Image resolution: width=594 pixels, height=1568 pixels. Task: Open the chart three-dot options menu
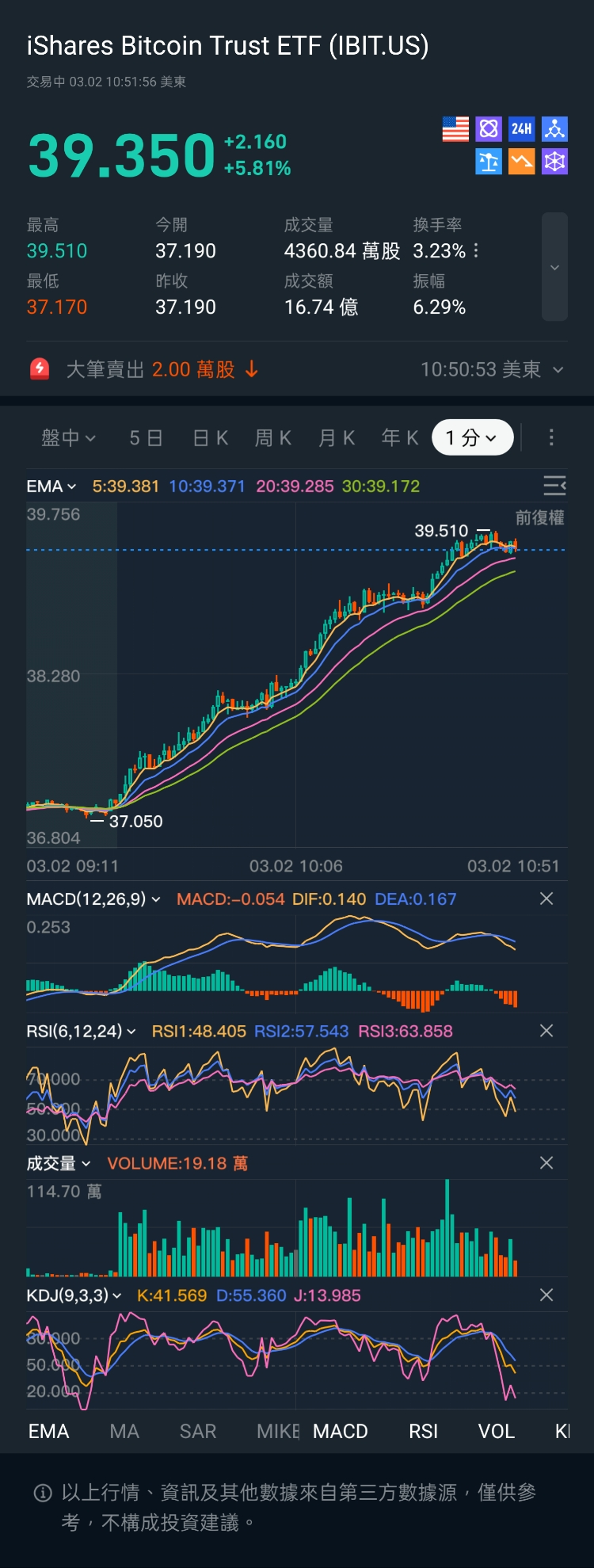click(551, 437)
